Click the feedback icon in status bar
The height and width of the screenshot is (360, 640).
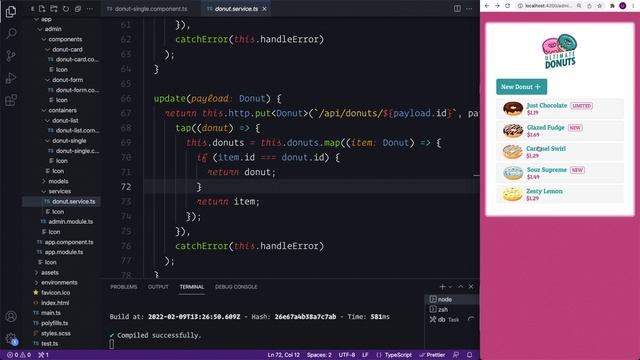[x=456, y=355]
